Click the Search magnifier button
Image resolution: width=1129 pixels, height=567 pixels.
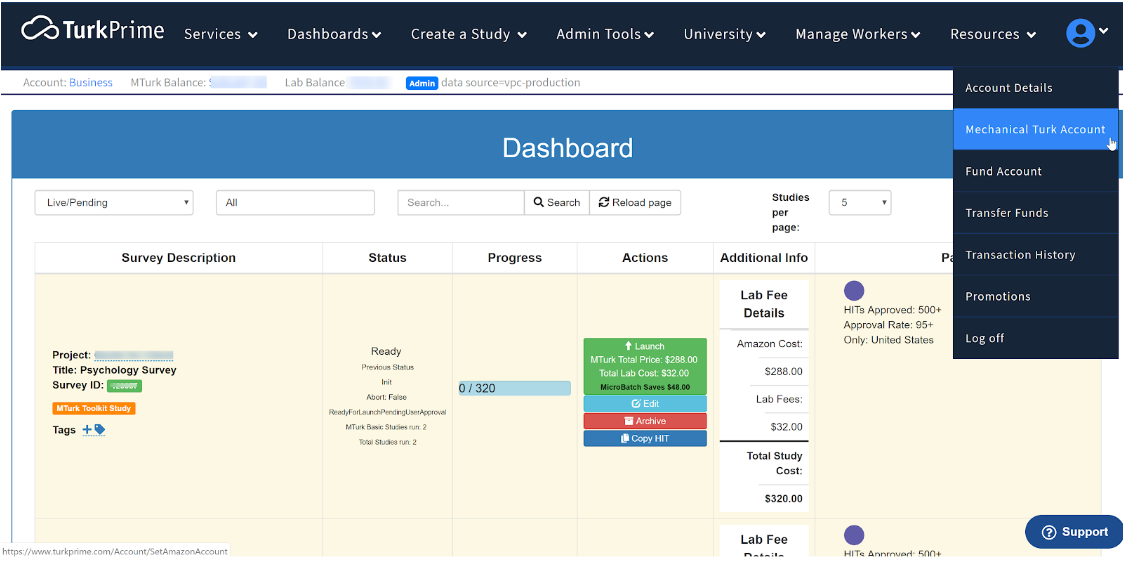pyautogui.click(x=557, y=202)
